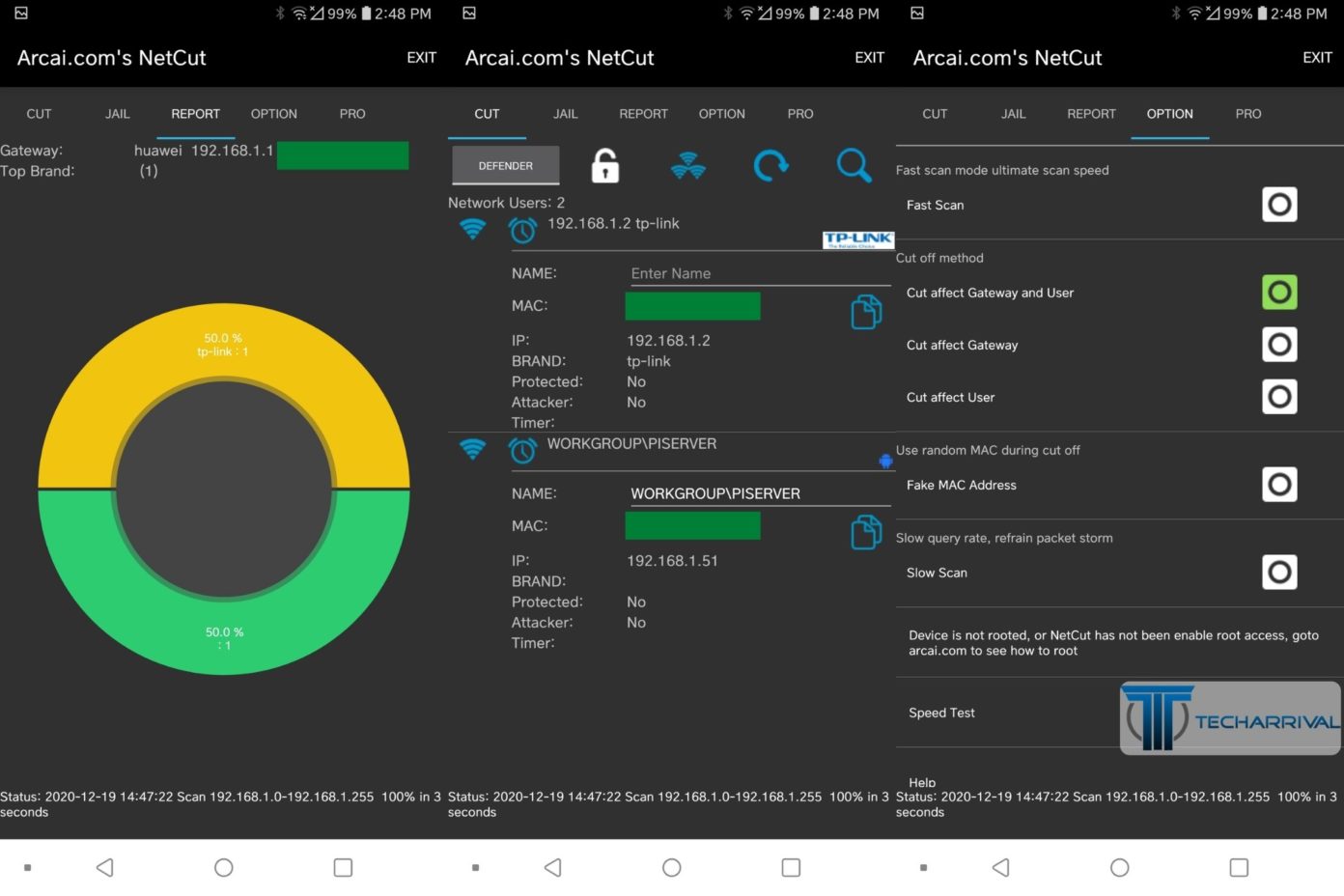
Task: Enable Fast Scan mode
Action: point(1278,204)
